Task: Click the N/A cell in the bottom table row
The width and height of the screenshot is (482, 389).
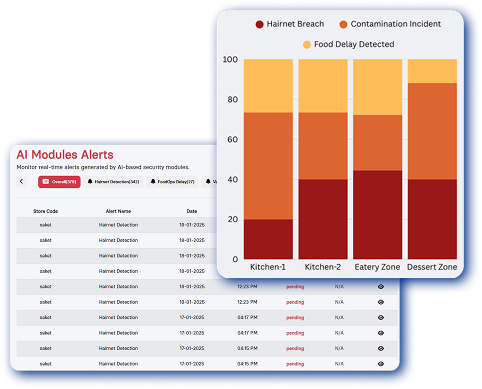Action: (x=339, y=364)
